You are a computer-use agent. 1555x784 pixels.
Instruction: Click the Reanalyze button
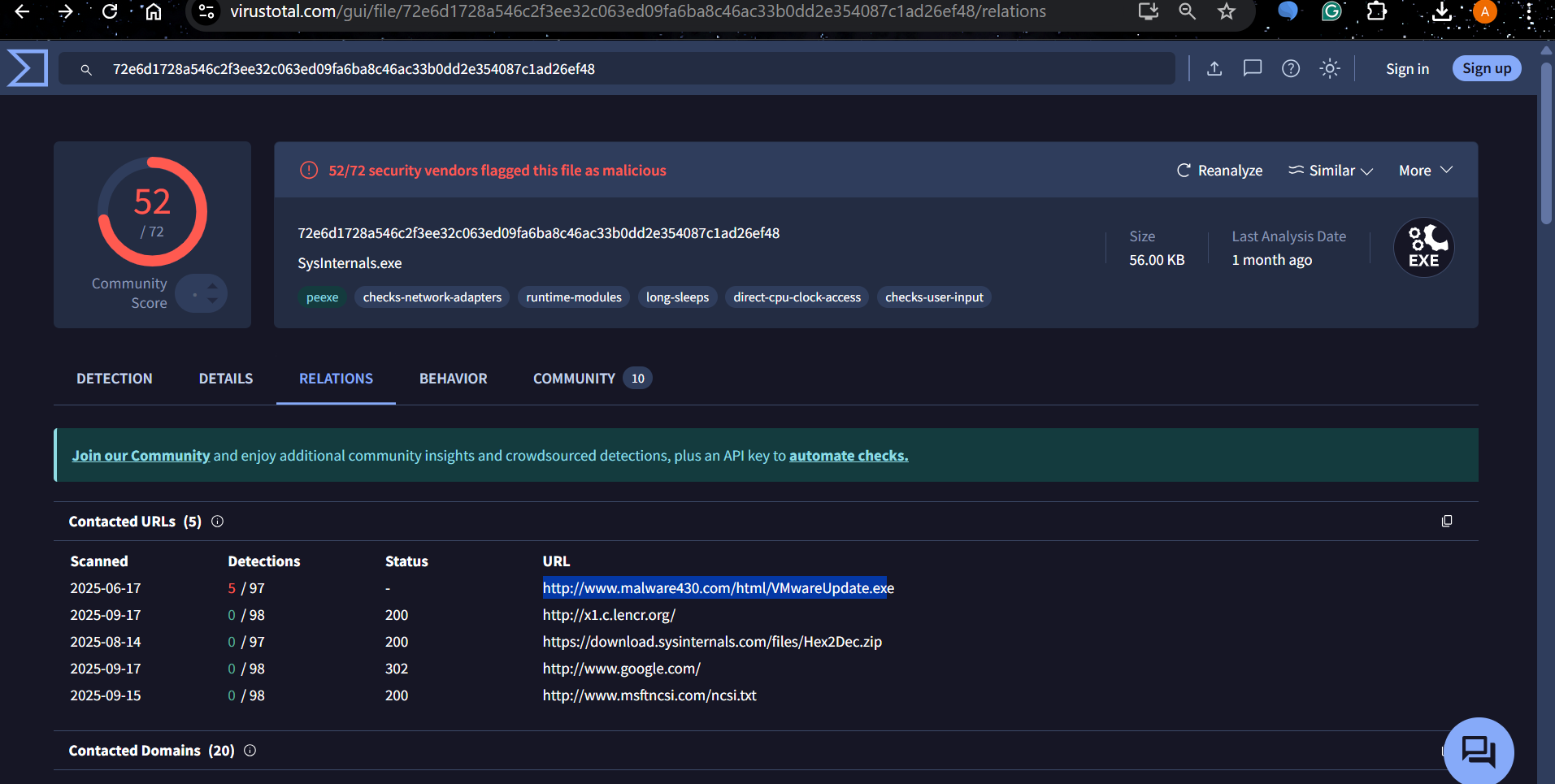(1219, 171)
